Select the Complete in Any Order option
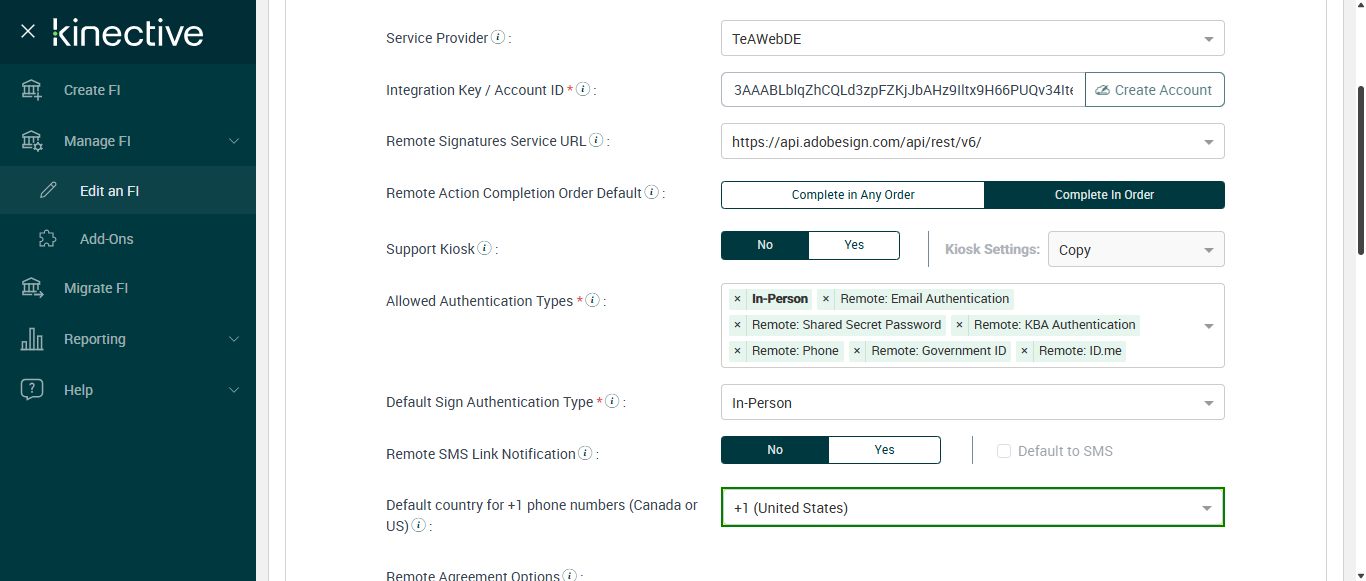Image resolution: width=1366 pixels, height=581 pixels. (852, 195)
